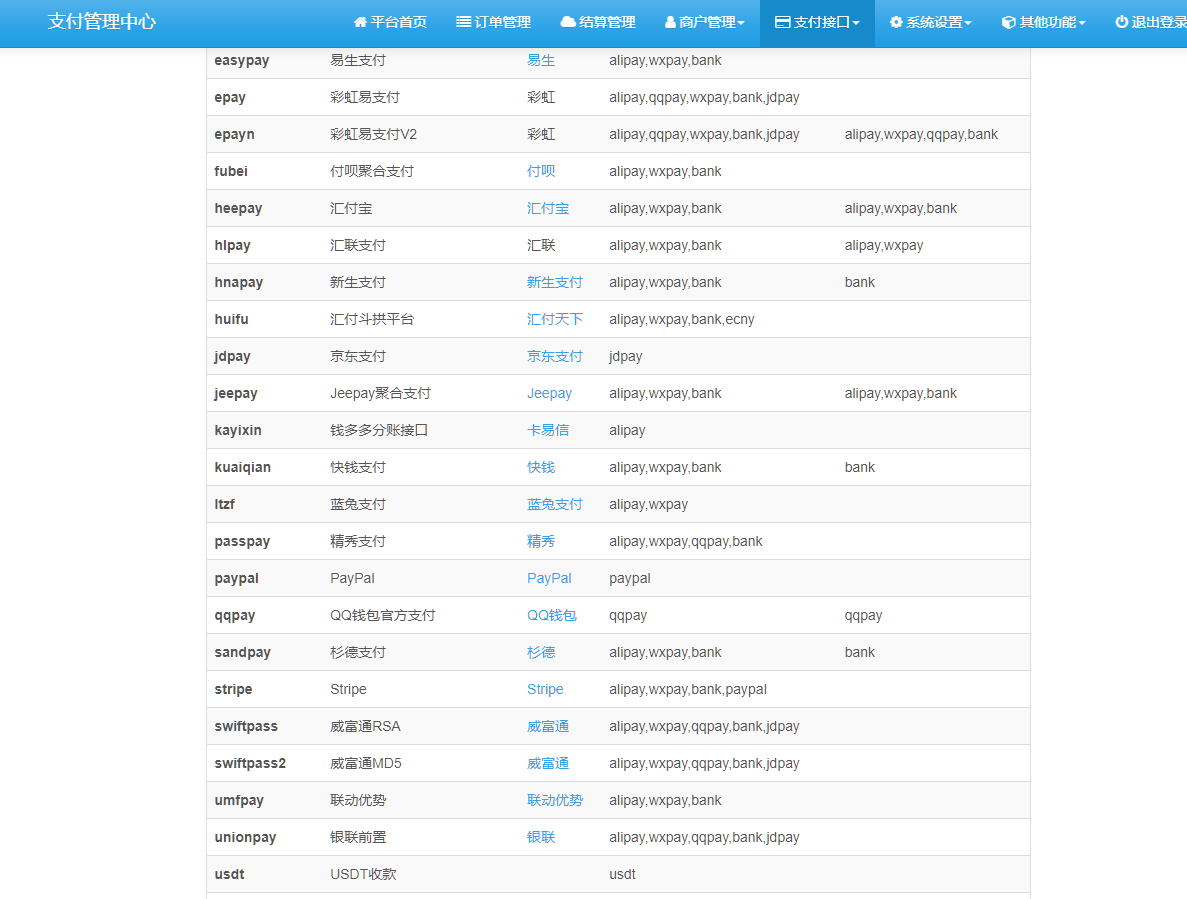Click the 退出登录 logout item
The width and height of the screenshot is (1187, 899).
(1151, 23)
